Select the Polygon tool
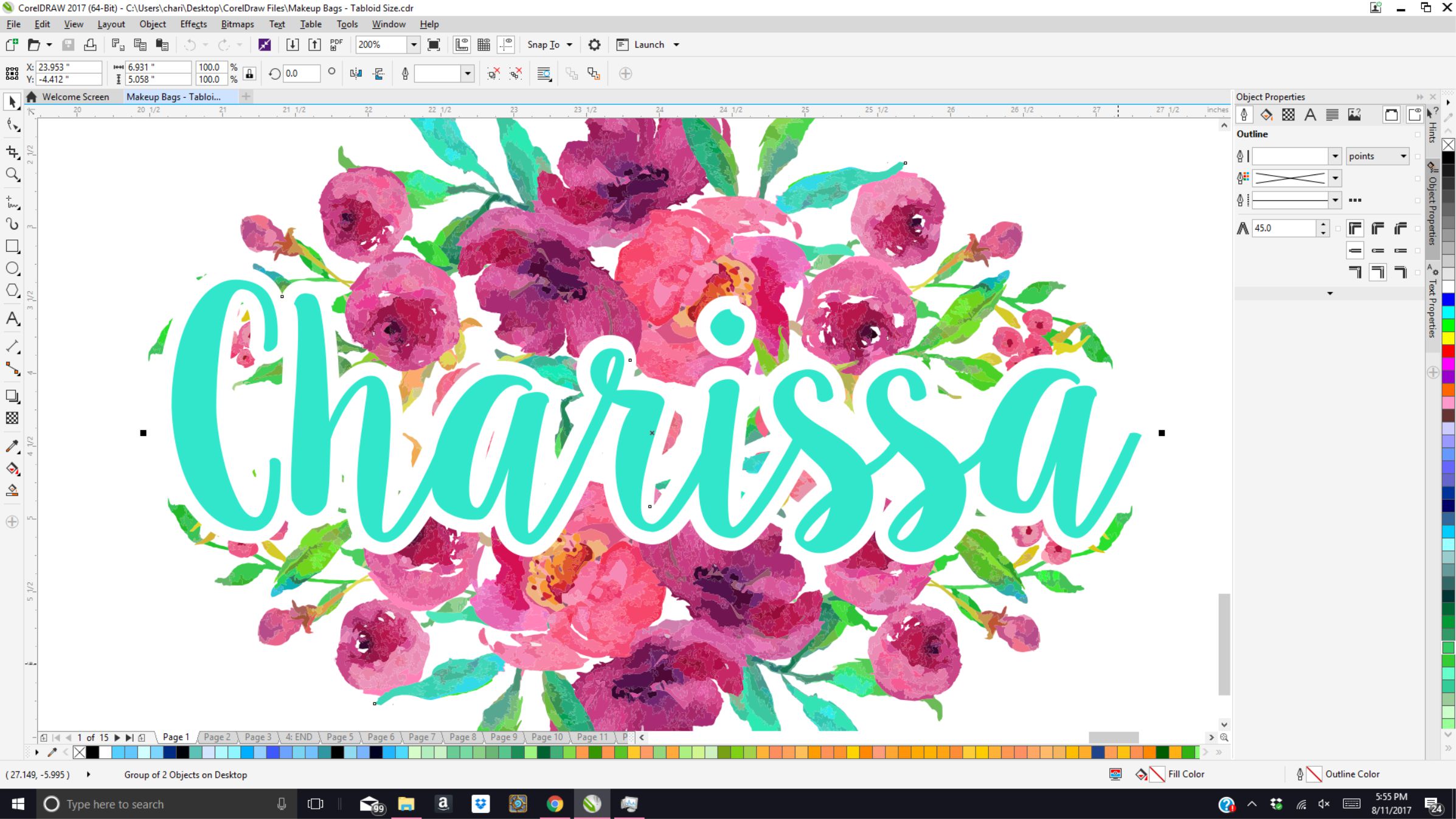 tap(12, 291)
